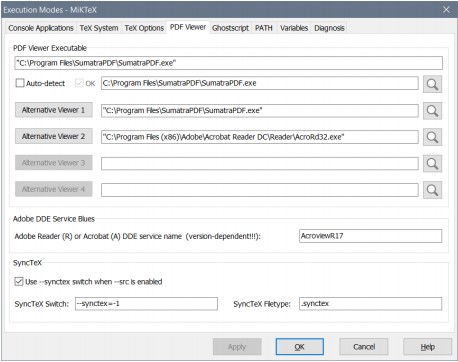This screenshot has width=458, height=362.
Task: Open the PATH tab
Action: tap(264, 28)
